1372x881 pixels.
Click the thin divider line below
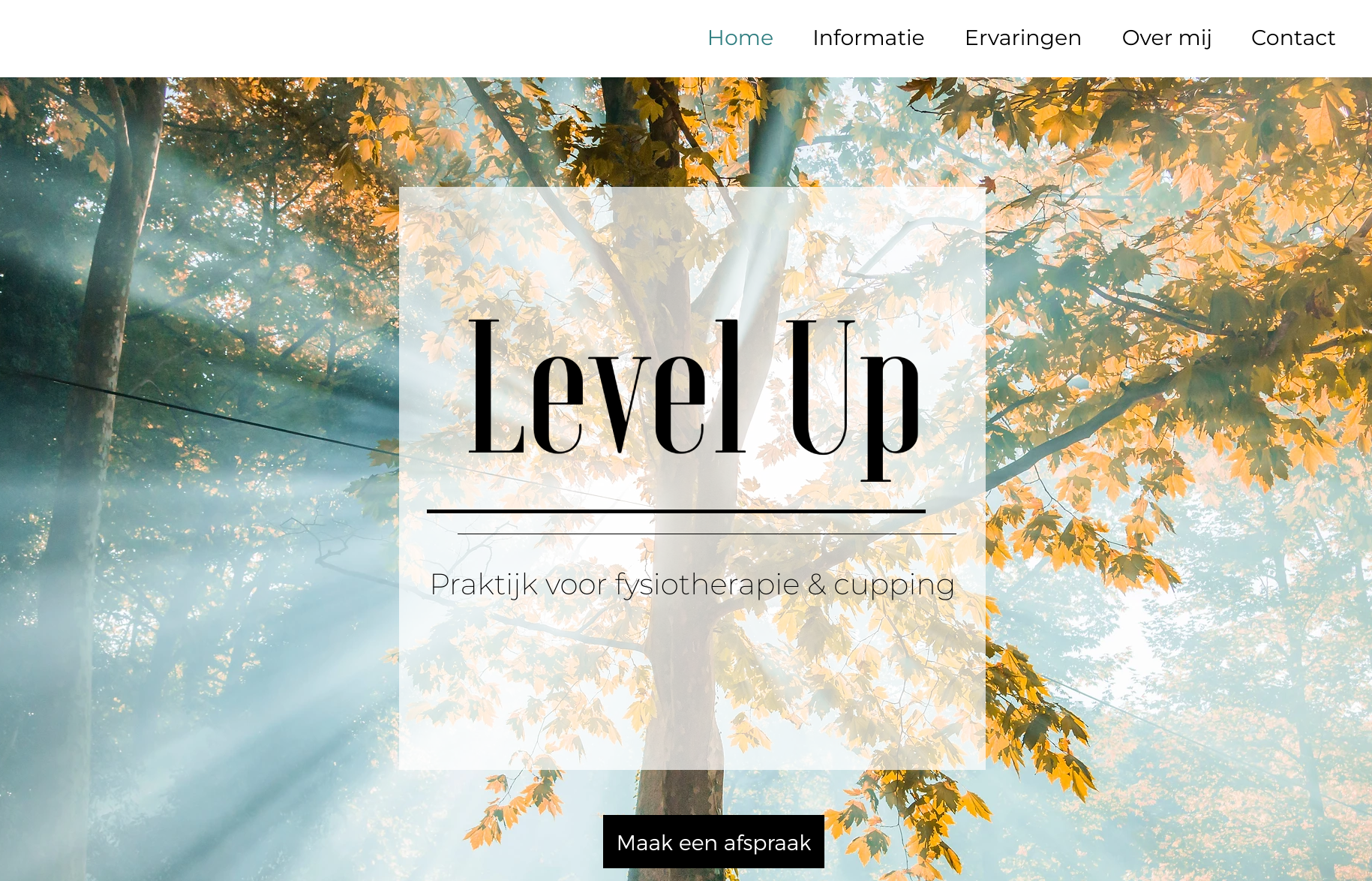click(707, 534)
